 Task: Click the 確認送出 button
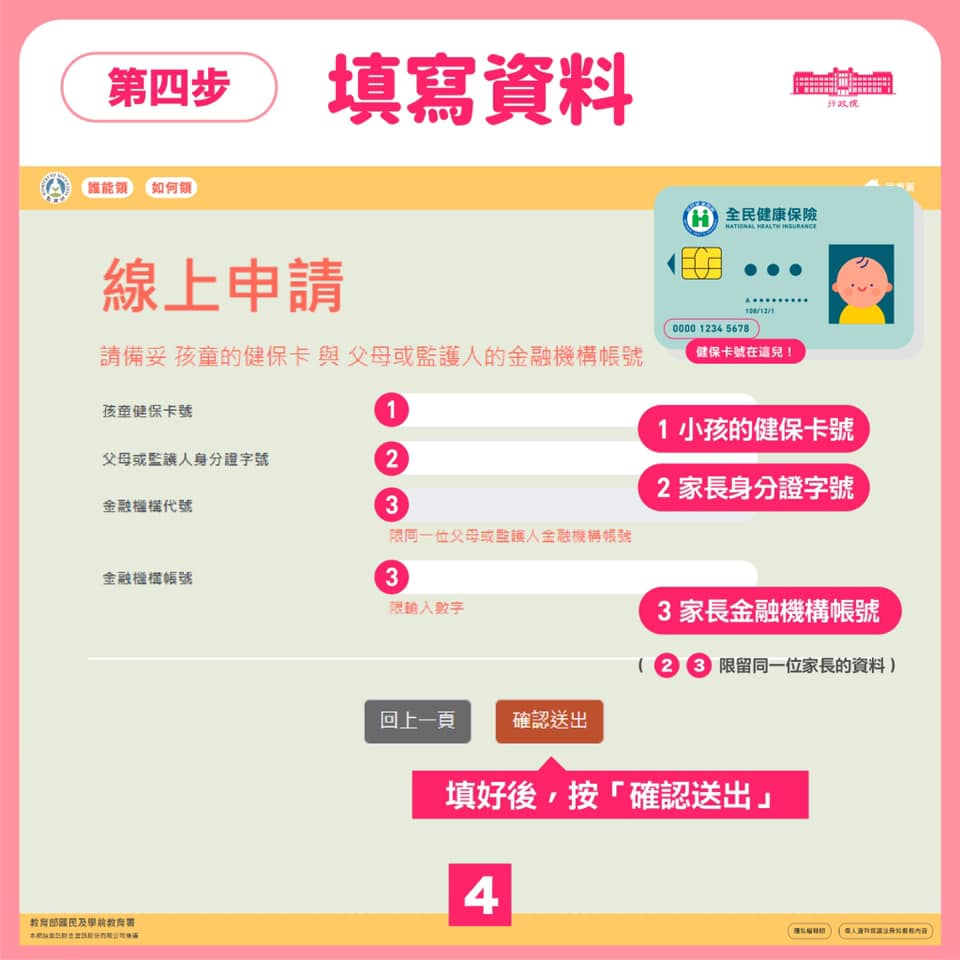tap(549, 721)
